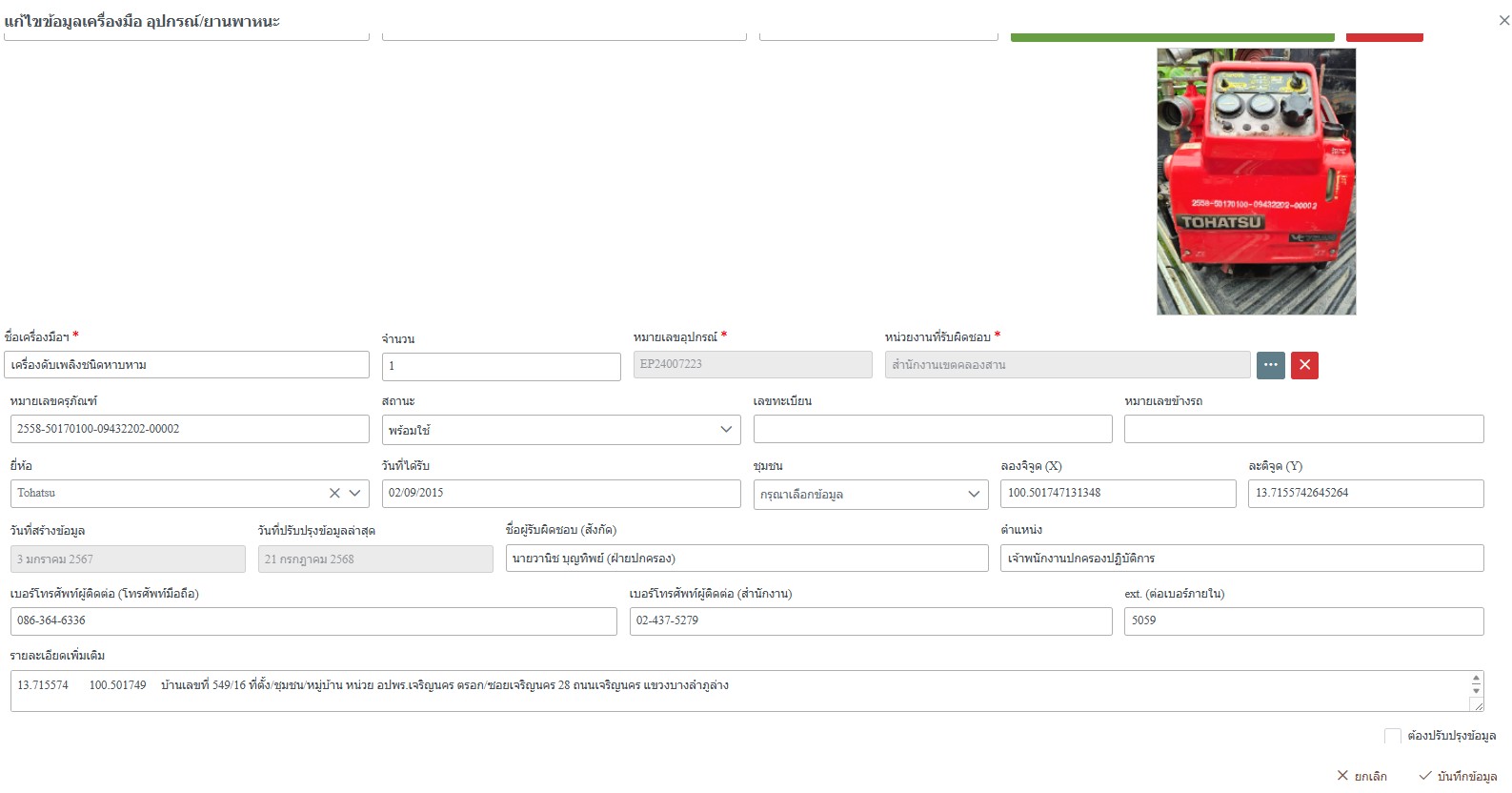Screen dimensions: 1512x793
Task: Click the dialog title แก้ไขข้อมูลเครื่องมือ
Action: pos(142,21)
